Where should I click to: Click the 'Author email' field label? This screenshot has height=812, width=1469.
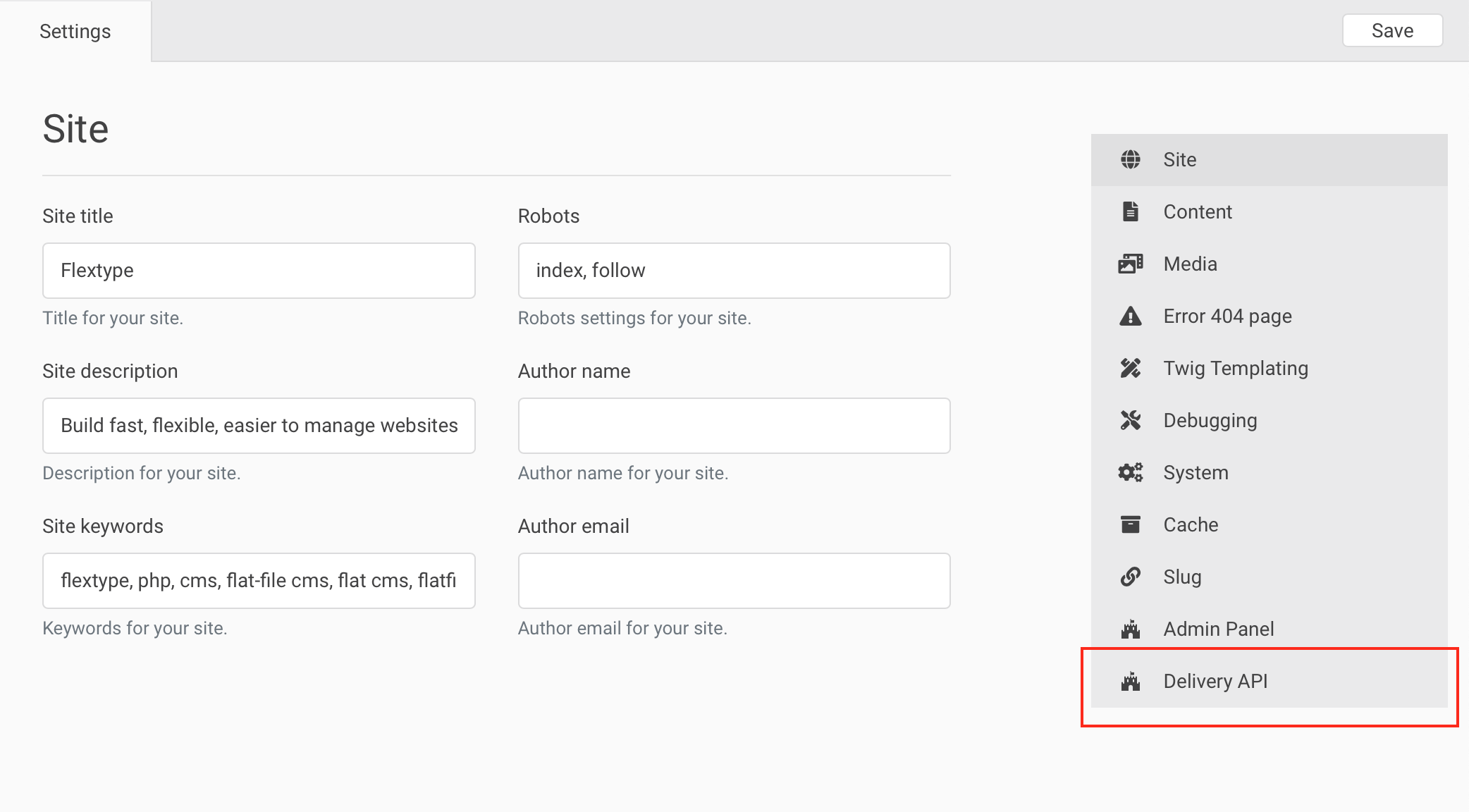(573, 527)
